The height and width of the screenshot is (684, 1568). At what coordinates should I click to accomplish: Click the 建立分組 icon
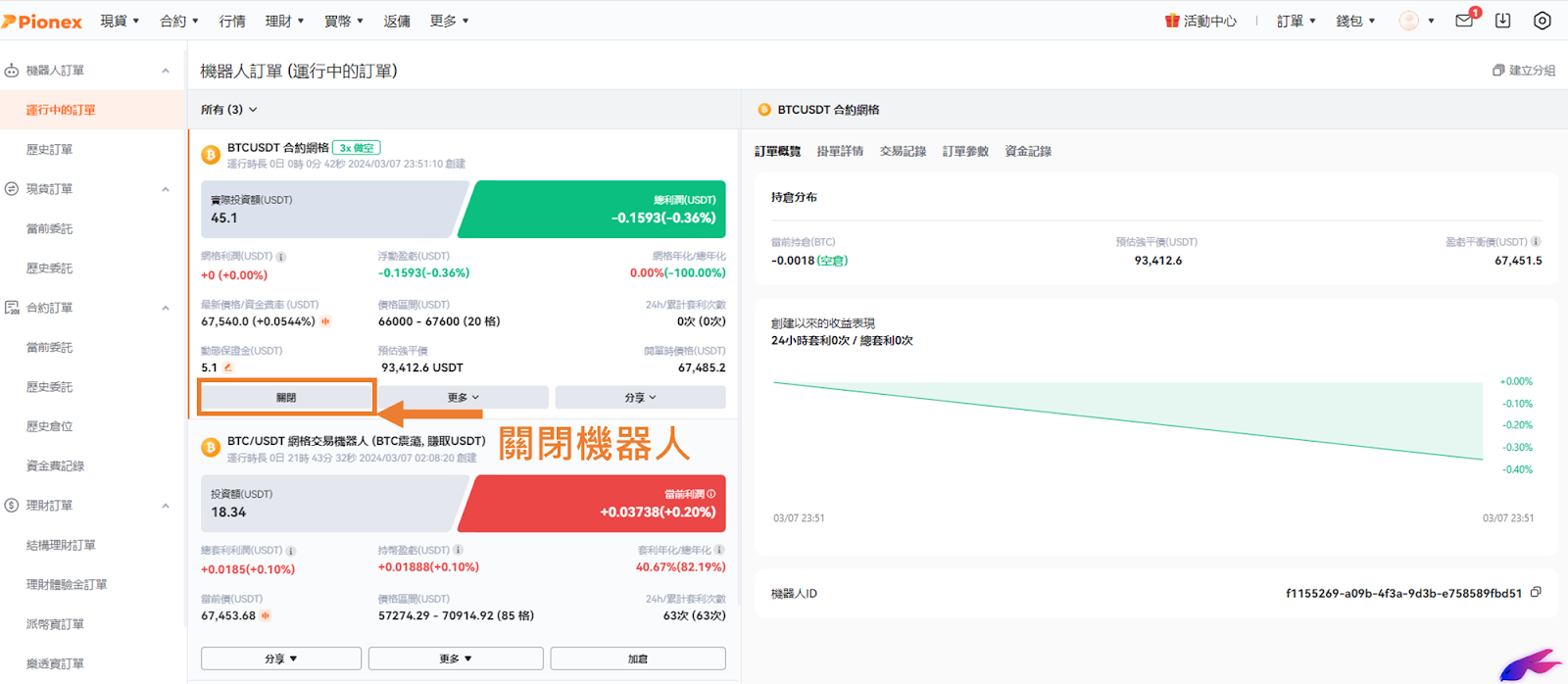(1498, 71)
